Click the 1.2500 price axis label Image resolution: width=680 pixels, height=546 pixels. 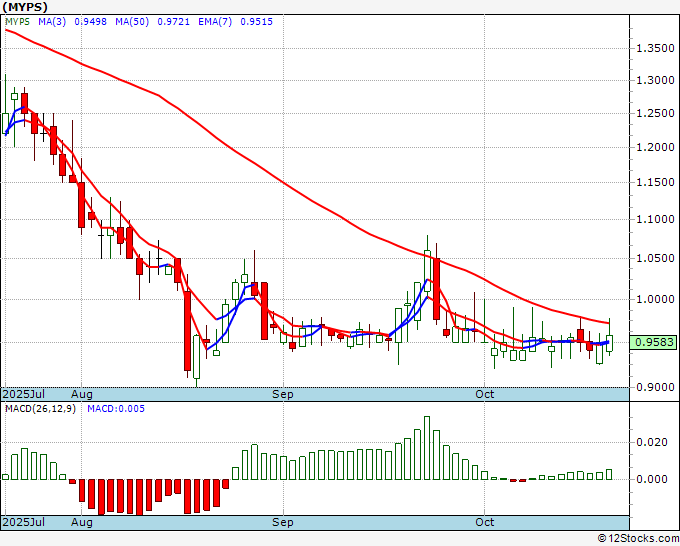coord(655,113)
